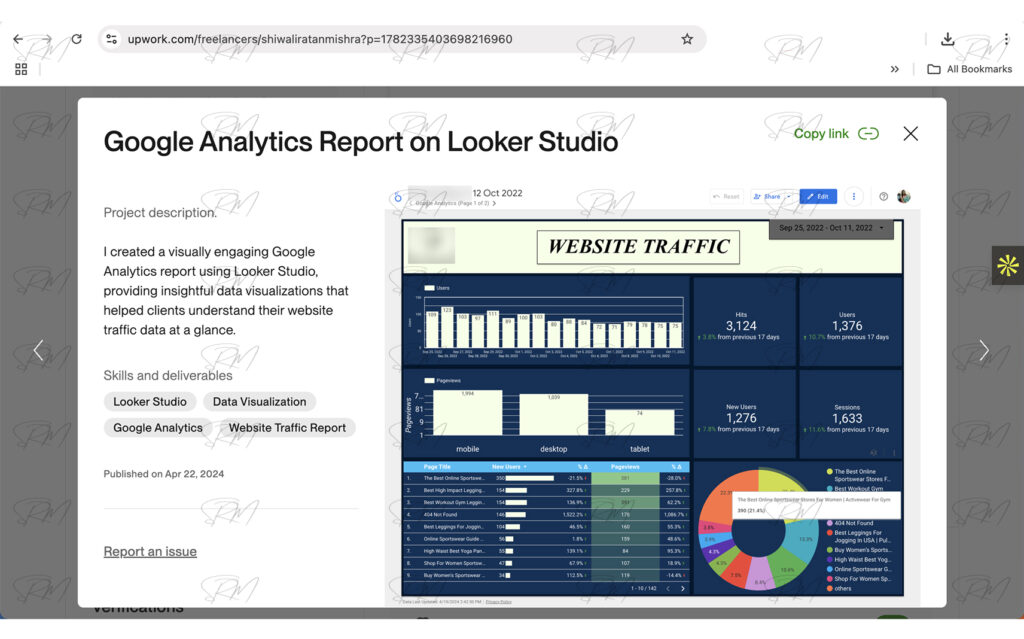Open the apps grid icon in bookmarks bar
This screenshot has height=639, width=1024.
(x=21, y=69)
